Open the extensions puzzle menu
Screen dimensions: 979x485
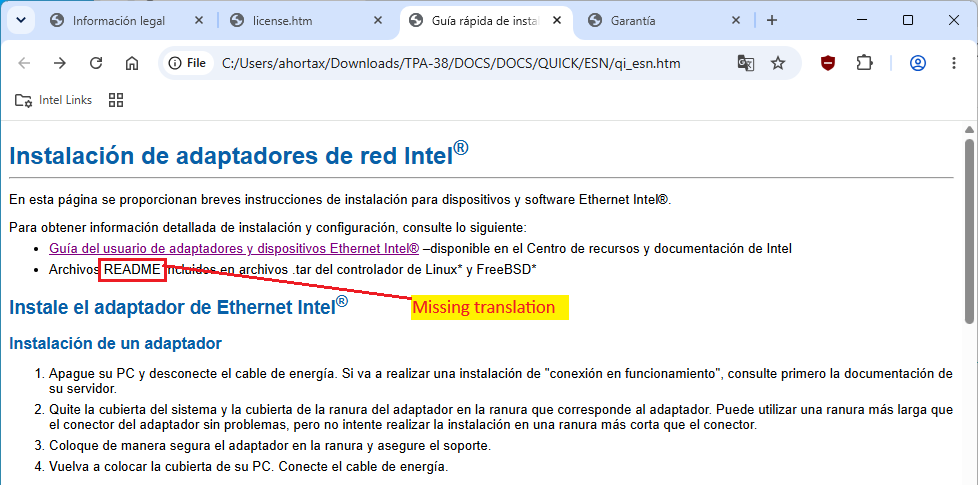[x=864, y=63]
